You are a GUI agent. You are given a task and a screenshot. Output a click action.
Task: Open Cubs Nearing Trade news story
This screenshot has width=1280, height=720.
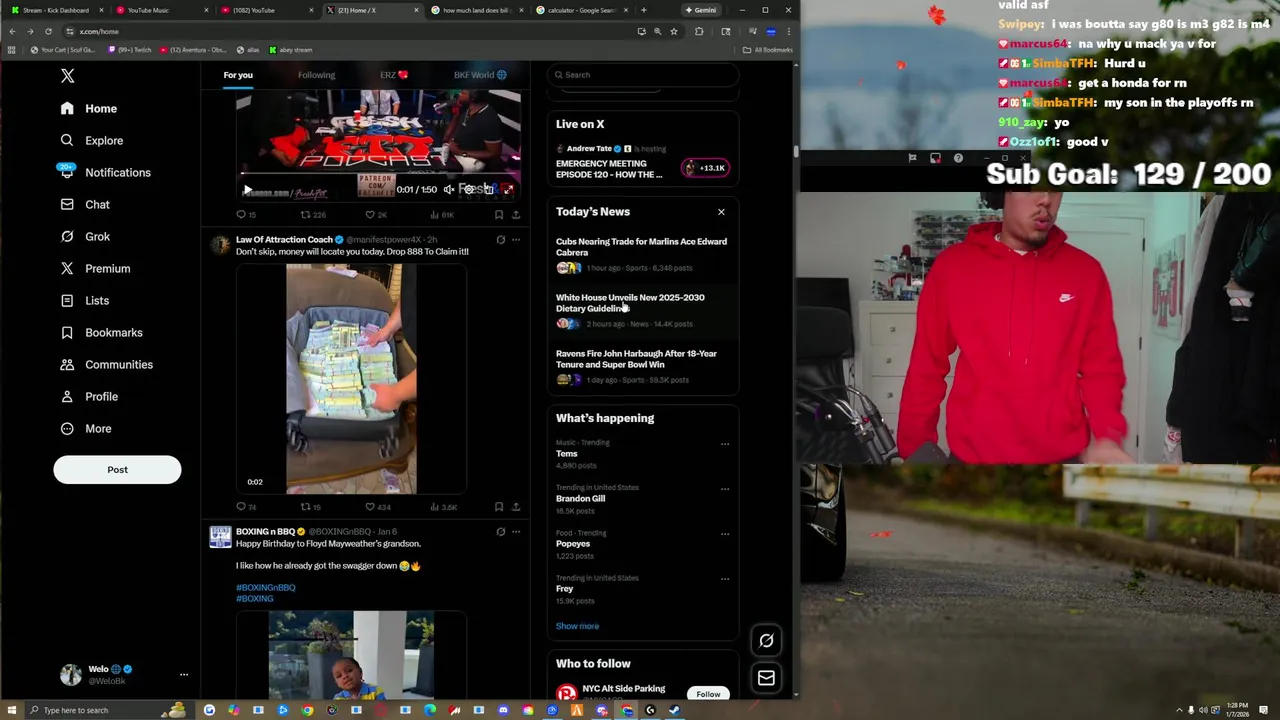pos(642,254)
